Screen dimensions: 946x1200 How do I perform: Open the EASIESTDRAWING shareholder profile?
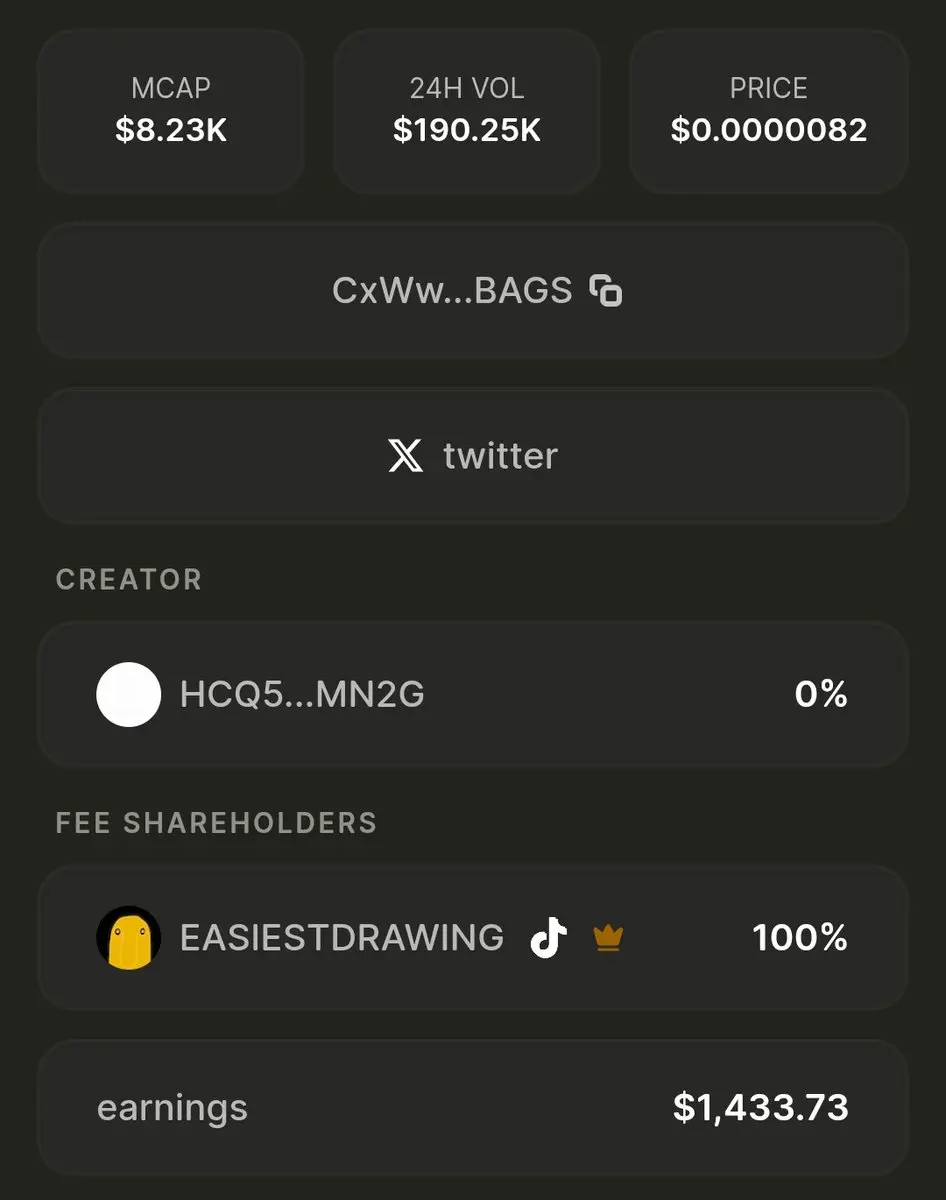[x=473, y=938]
